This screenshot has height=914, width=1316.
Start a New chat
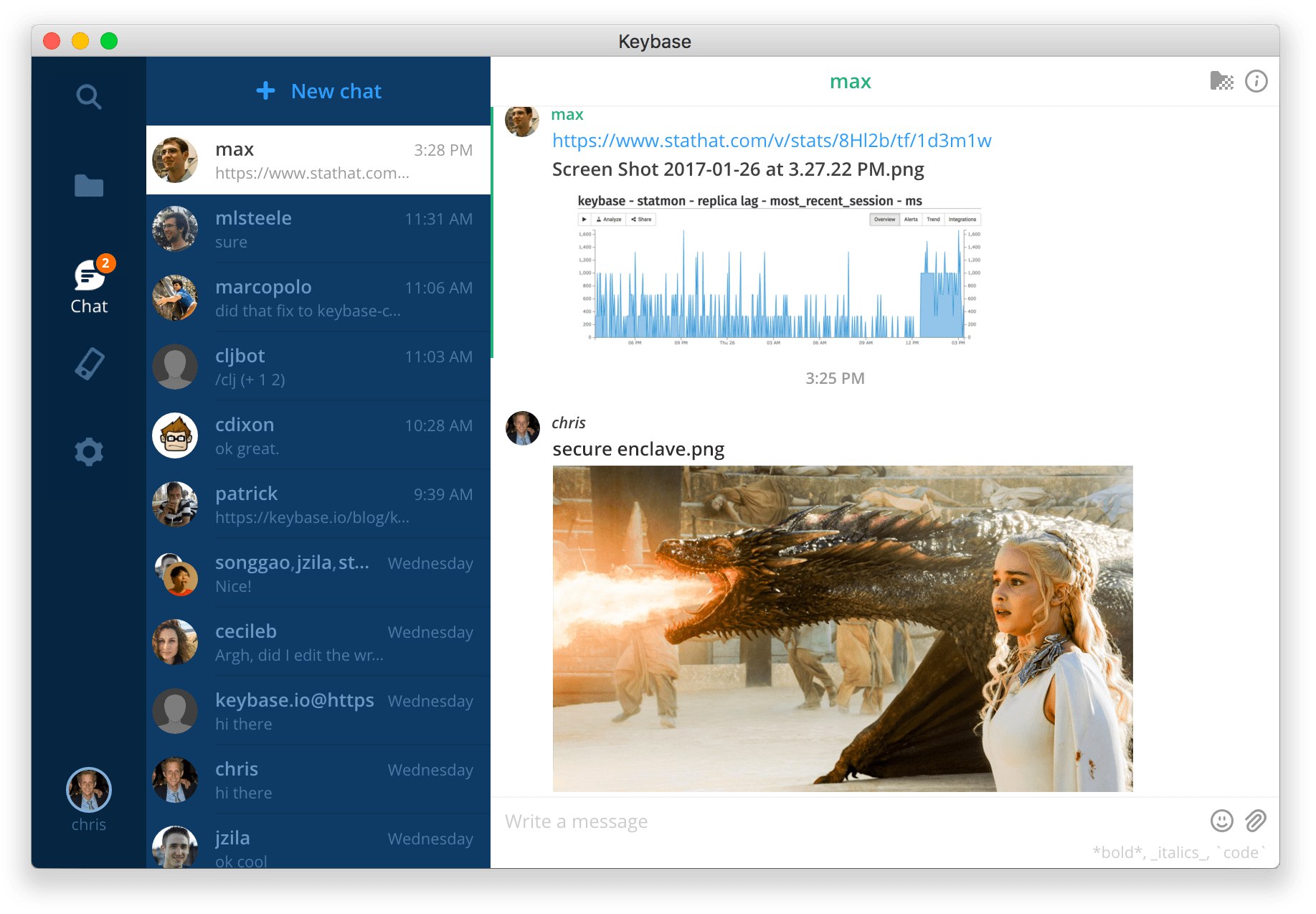point(318,91)
